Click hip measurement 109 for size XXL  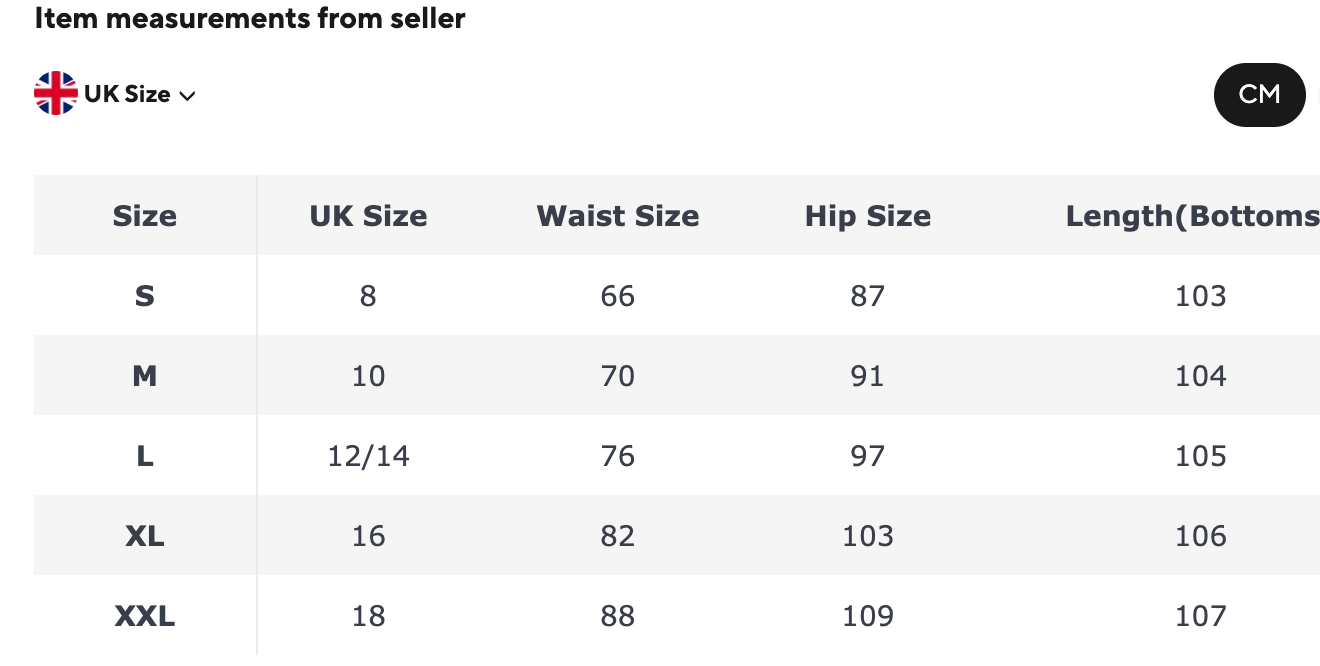[868, 615]
